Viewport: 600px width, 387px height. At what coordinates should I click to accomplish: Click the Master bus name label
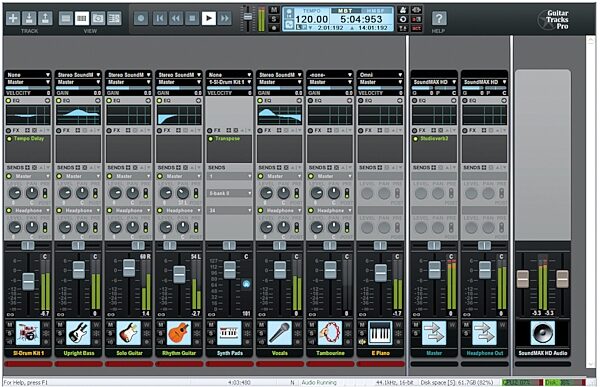click(434, 353)
